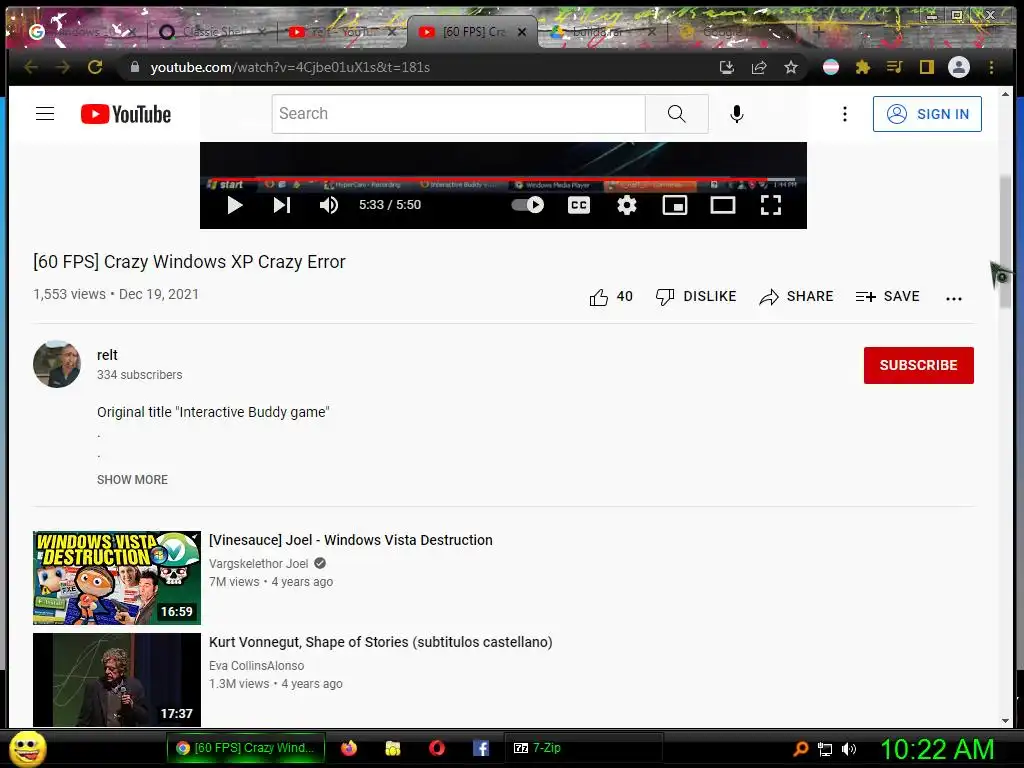Open relt channel avatar

57,364
